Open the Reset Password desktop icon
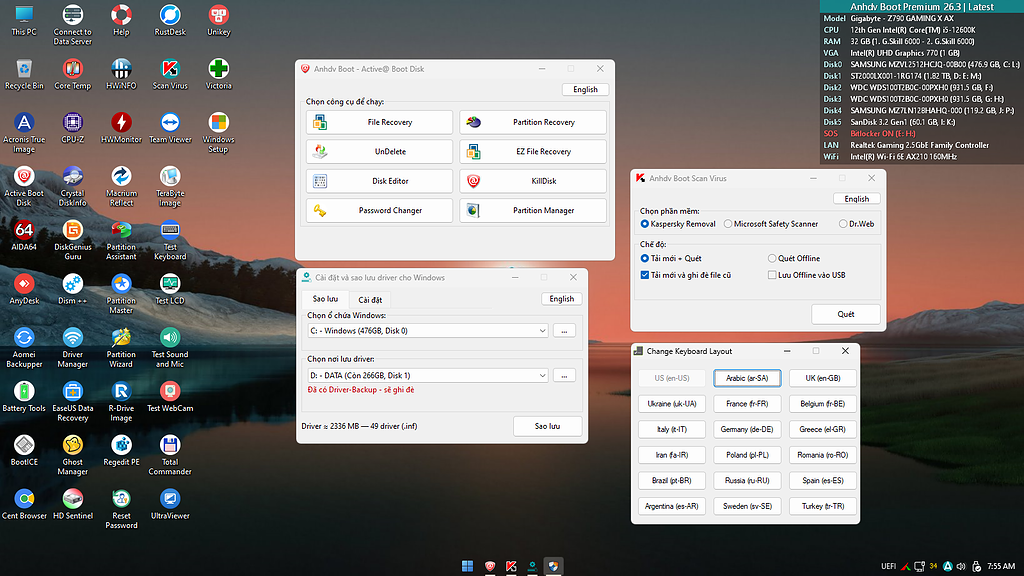 tap(121, 509)
